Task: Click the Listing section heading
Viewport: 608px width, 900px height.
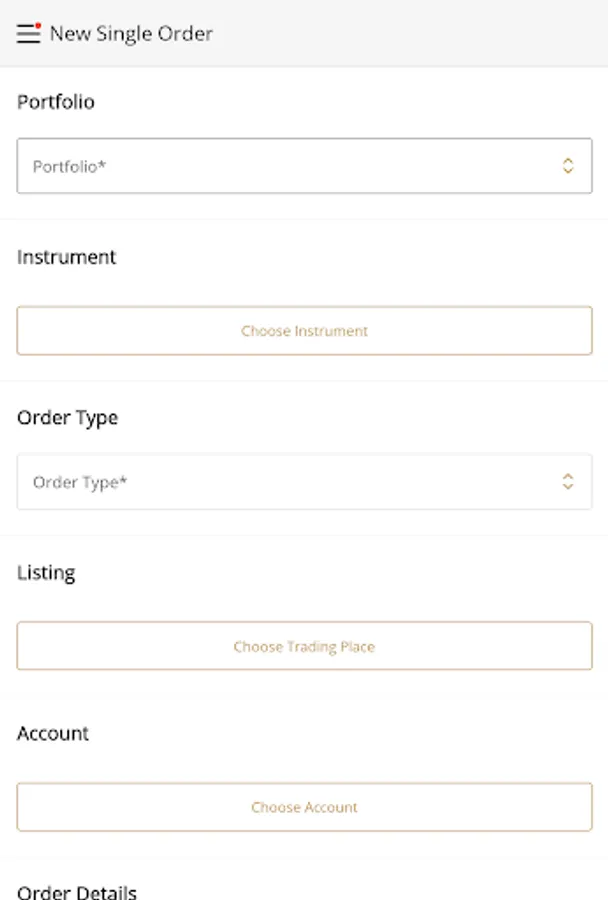Action: coord(46,573)
